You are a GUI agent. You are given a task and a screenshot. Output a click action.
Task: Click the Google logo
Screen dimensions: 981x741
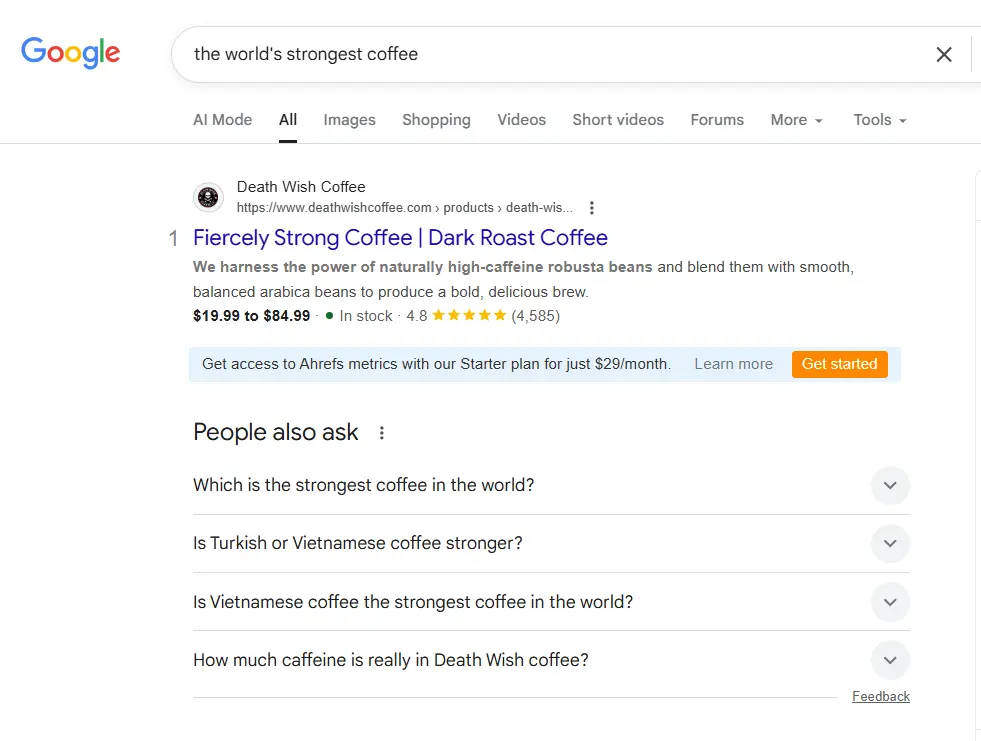pos(70,53)
